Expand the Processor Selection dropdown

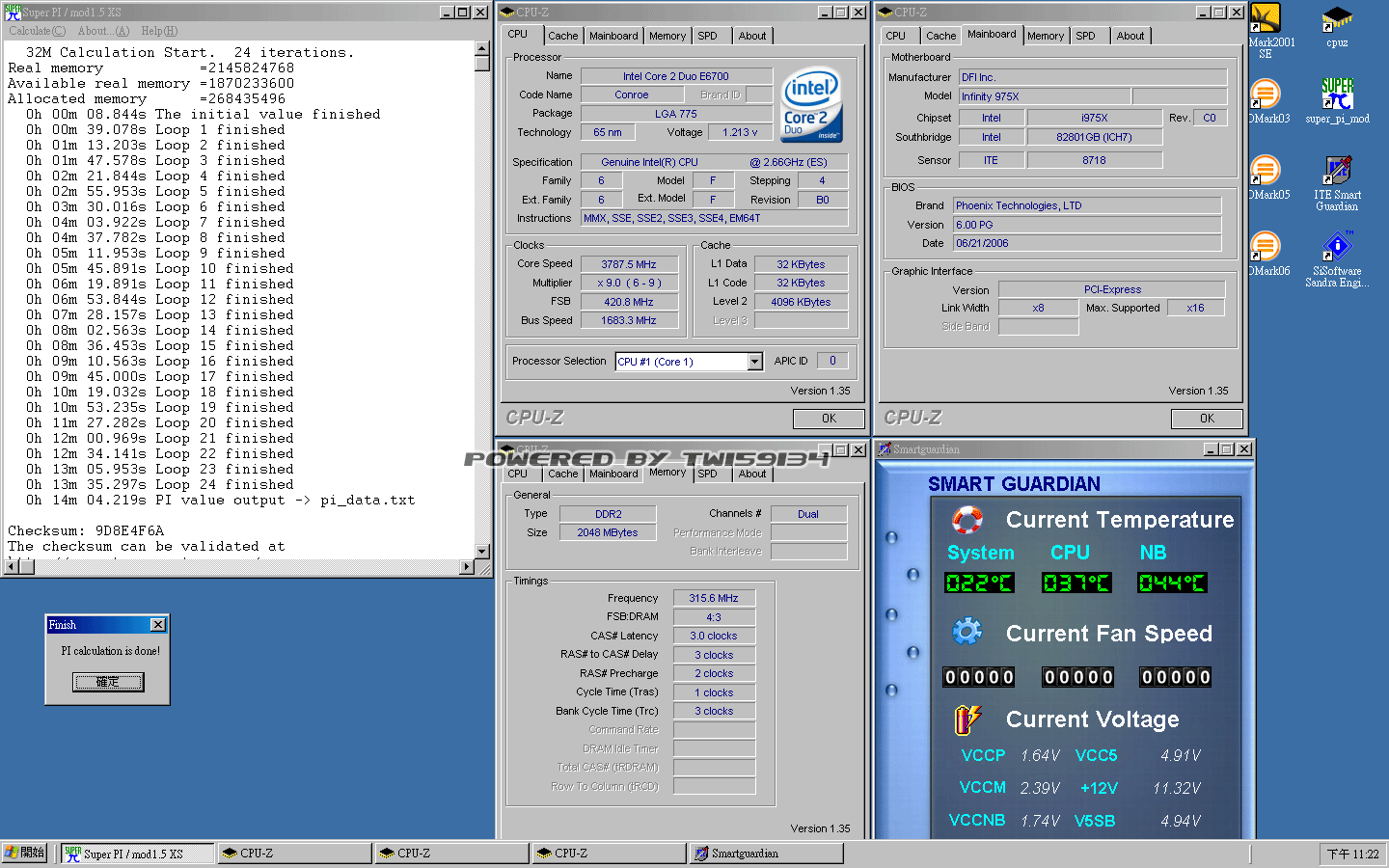click(x=754, y=362)
